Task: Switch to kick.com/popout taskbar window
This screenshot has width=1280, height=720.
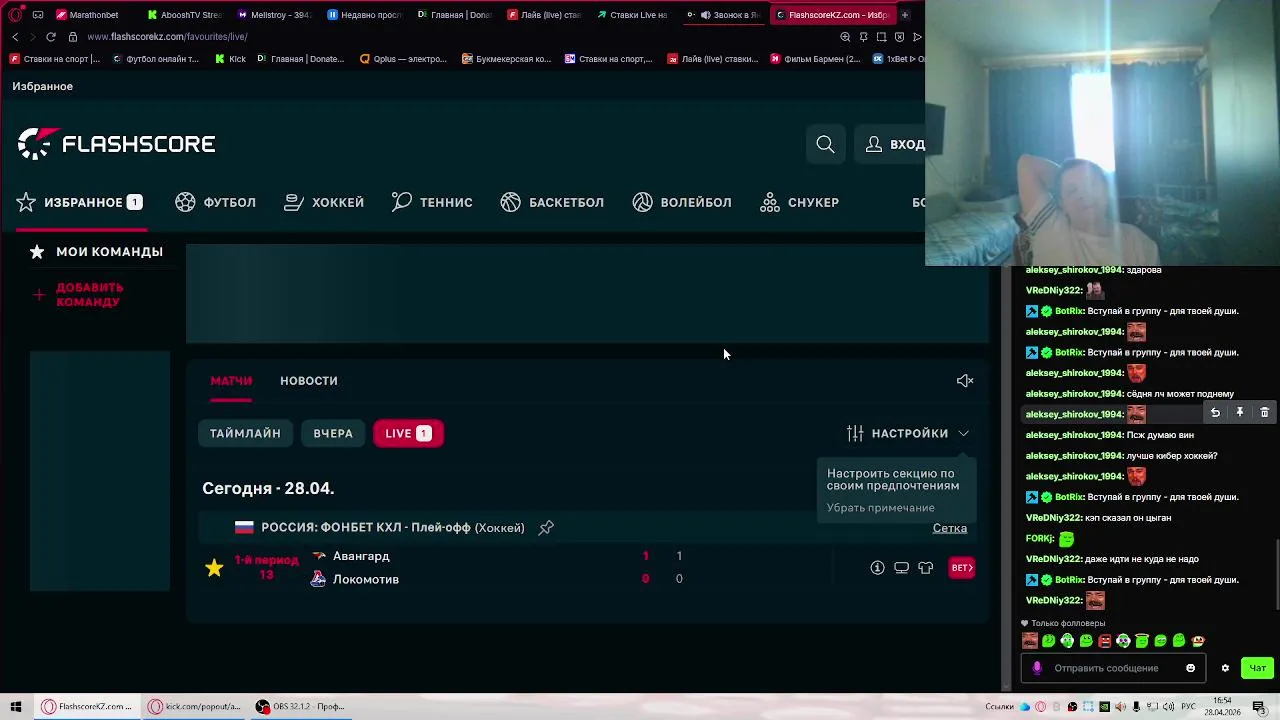Action: point(195,706)
